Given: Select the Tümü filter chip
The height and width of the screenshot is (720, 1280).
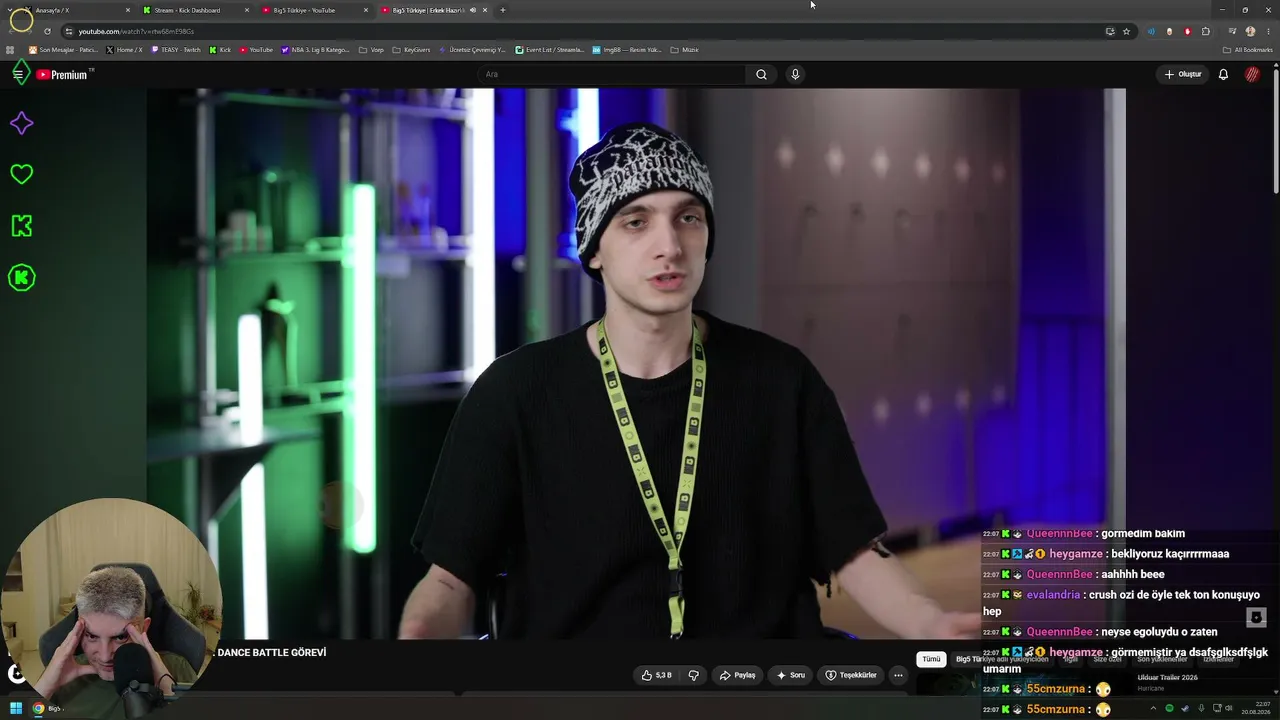Looking at the screenshot, I should pyautogui.click(x=931, y=659).
